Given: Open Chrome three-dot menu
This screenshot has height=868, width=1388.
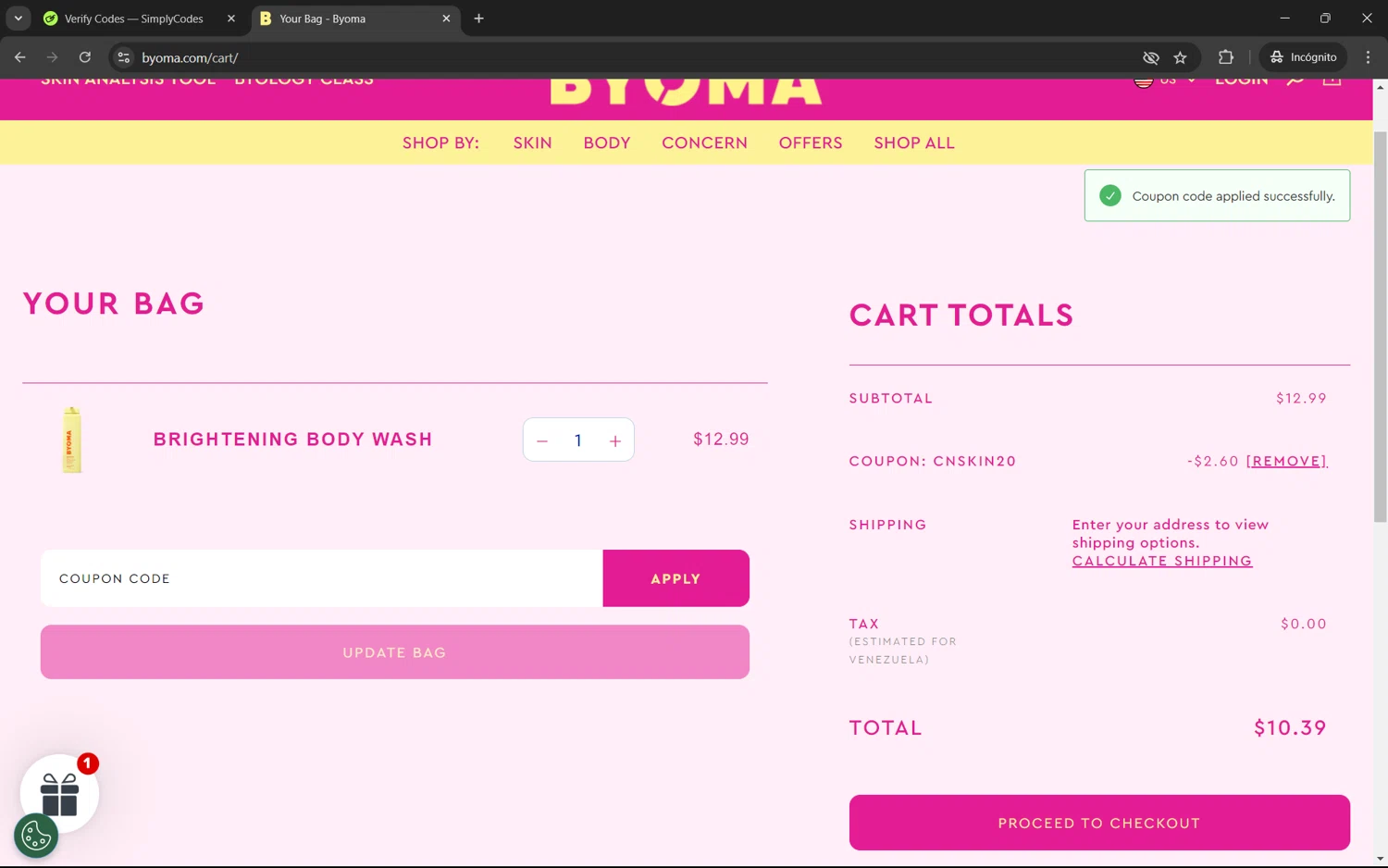Looking at the screenshot, I should (1368, 57).
